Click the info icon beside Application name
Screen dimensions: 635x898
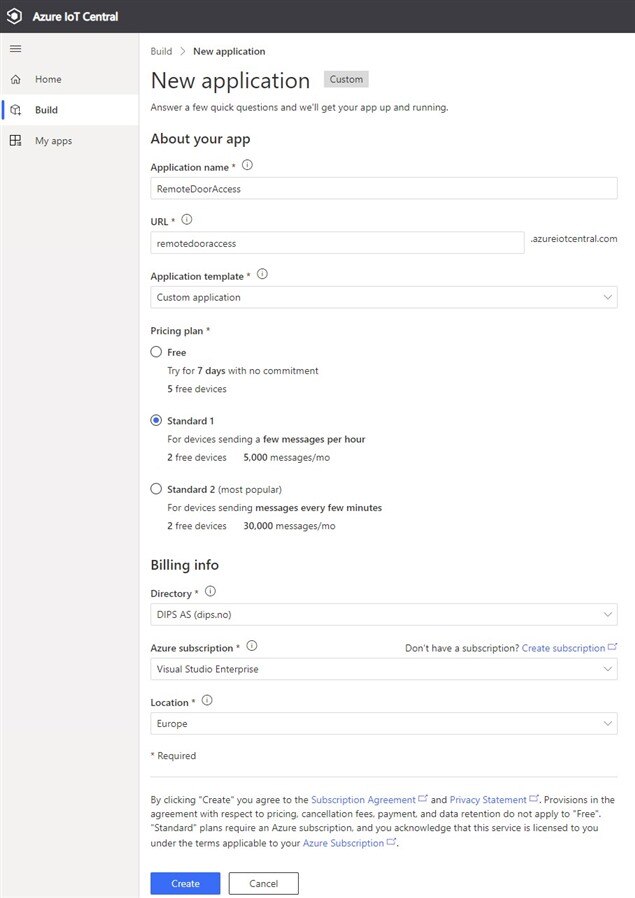(247, 166)
